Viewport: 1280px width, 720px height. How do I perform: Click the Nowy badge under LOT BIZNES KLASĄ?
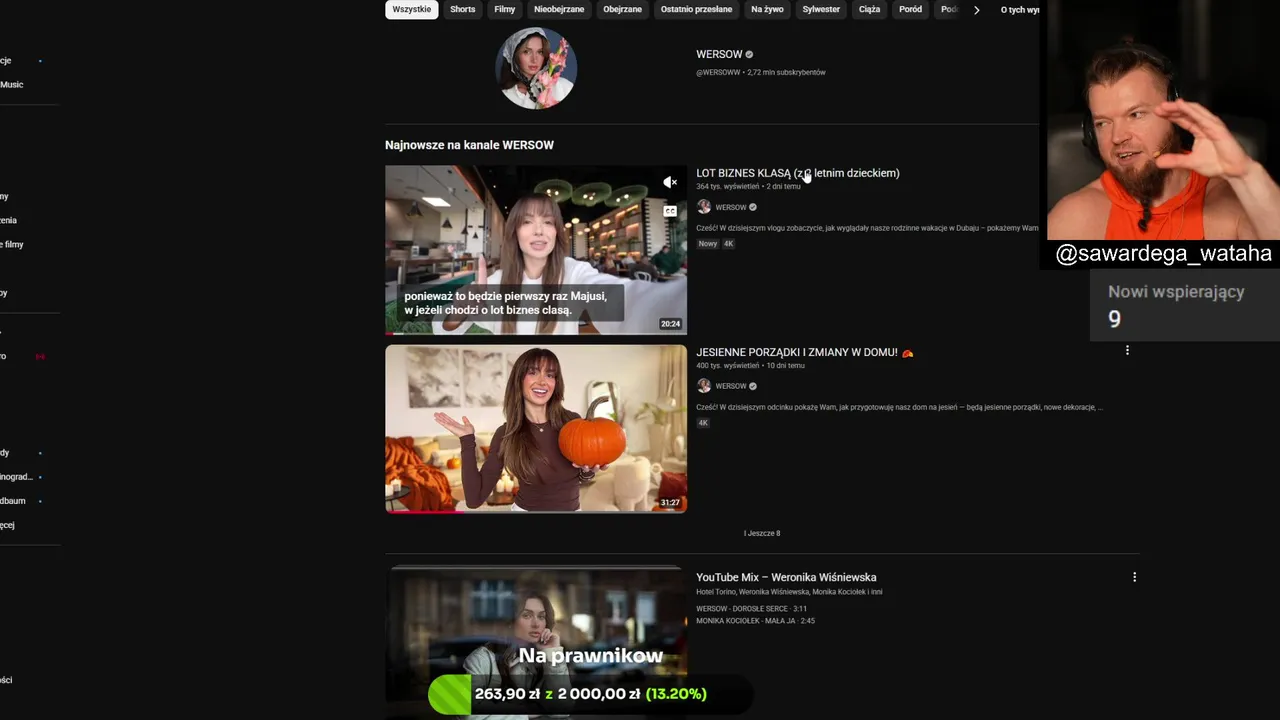[708, 244]
